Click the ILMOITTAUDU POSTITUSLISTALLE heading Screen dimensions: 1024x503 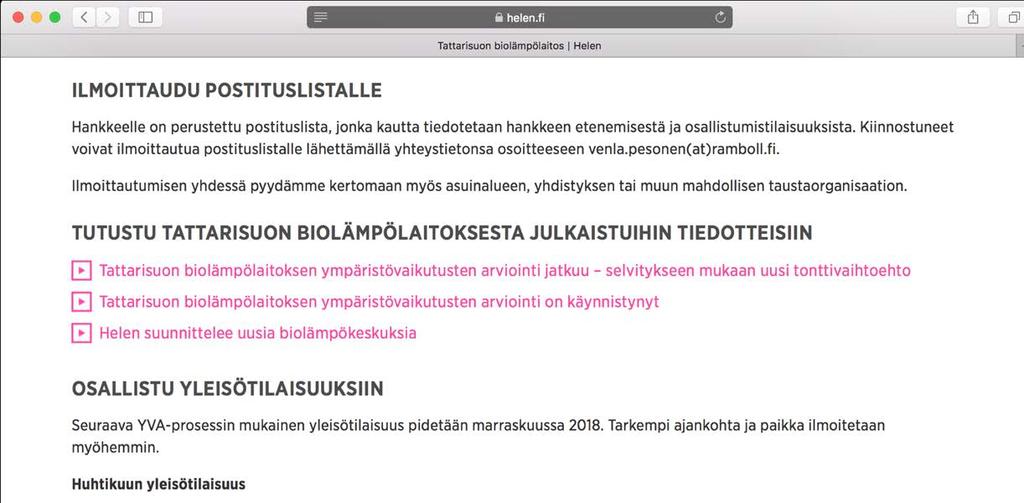(x=227, y=91)
